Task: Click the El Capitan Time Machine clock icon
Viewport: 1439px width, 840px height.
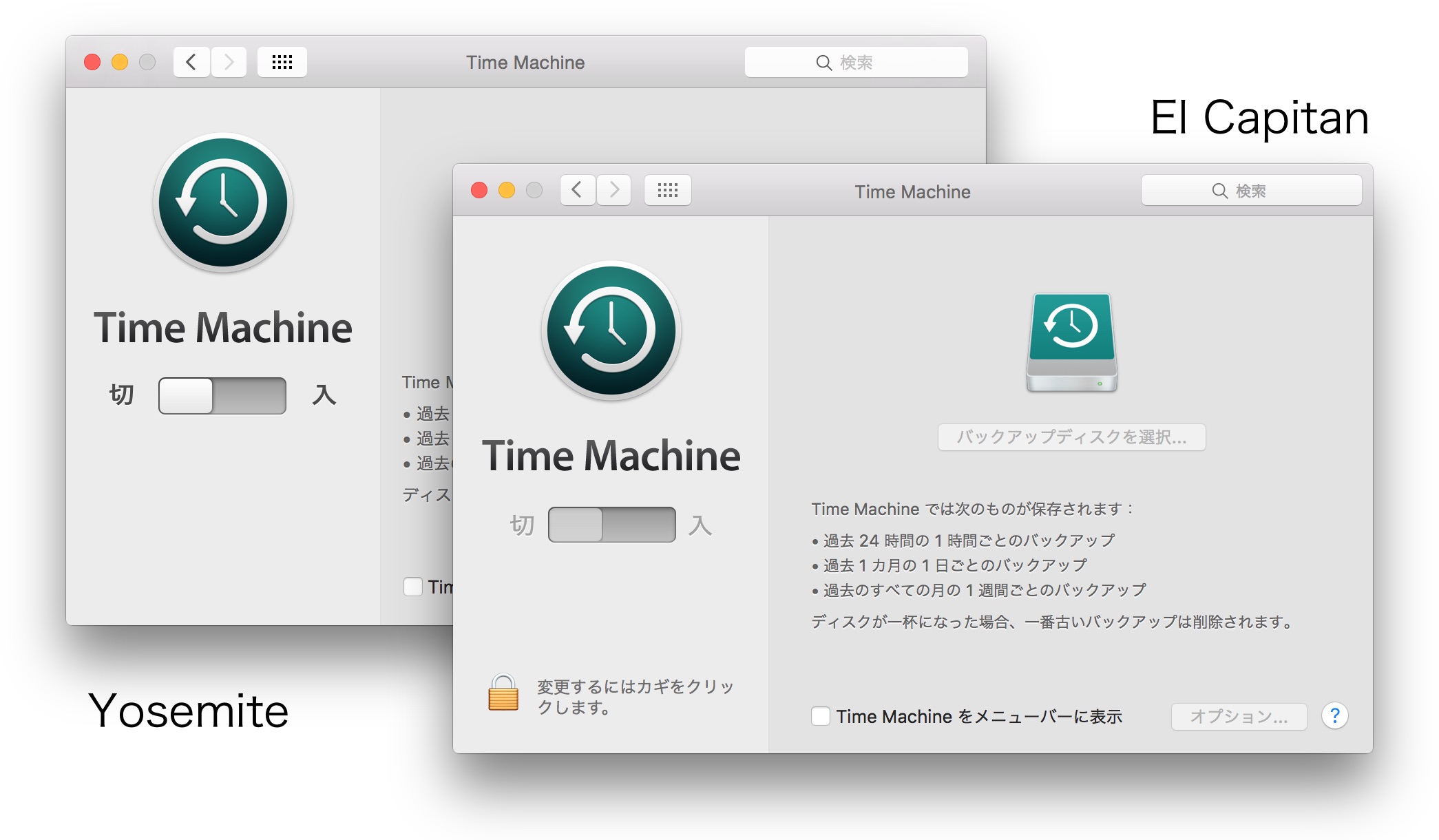Action: 611,330
